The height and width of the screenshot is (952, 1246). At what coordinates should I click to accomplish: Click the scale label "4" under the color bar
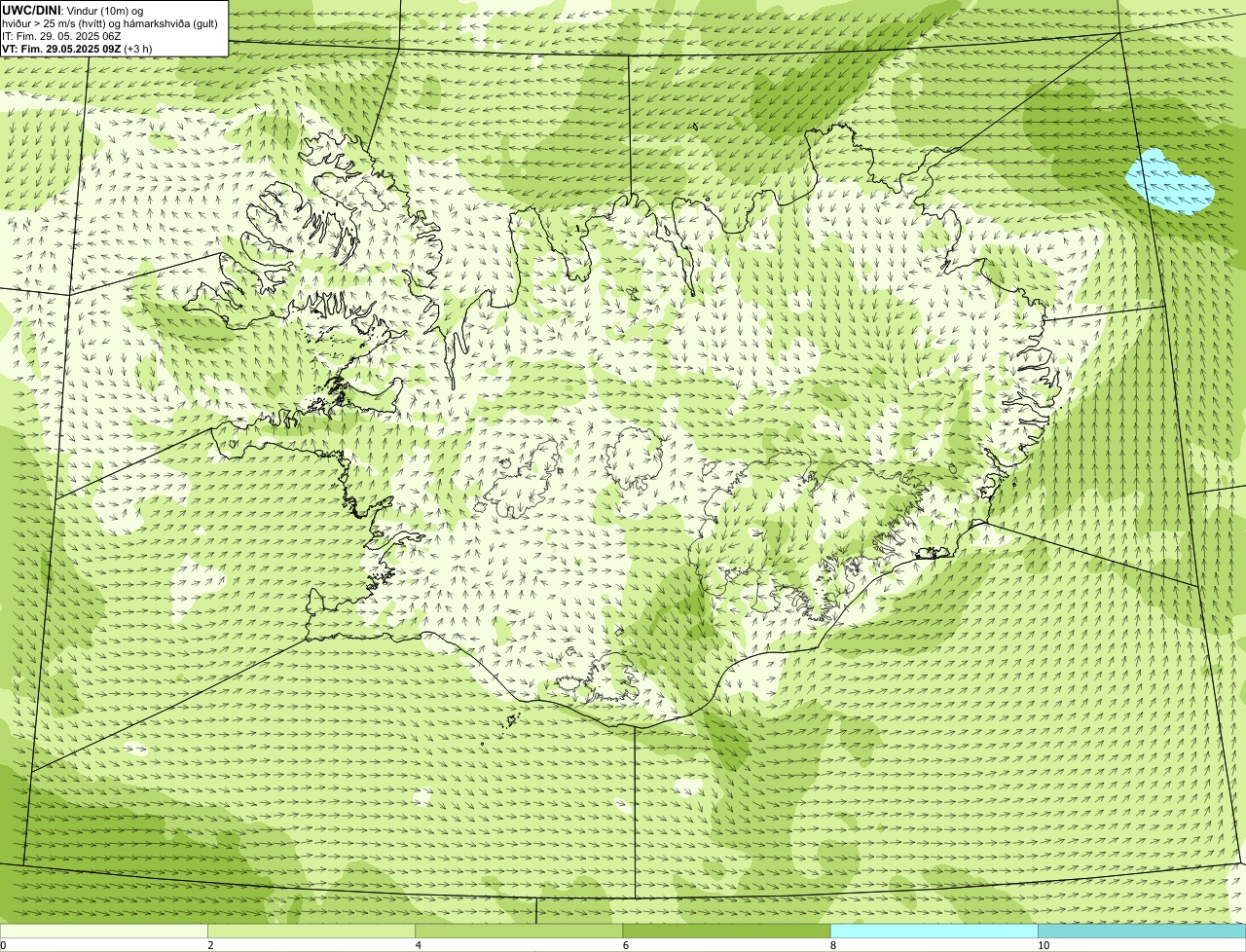(418, 945)
